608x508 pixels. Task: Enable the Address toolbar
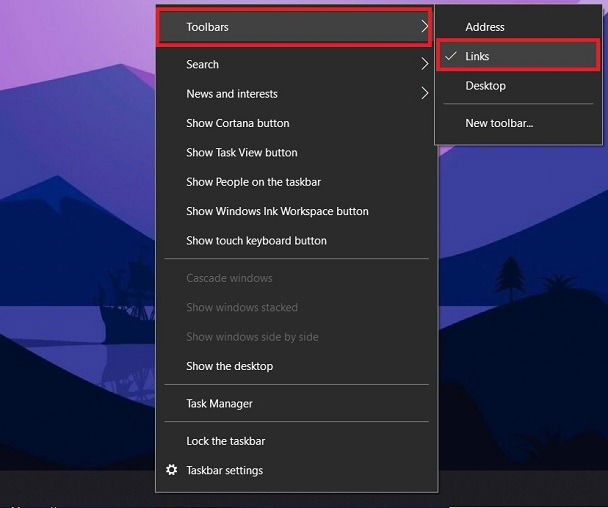[518, 27]
